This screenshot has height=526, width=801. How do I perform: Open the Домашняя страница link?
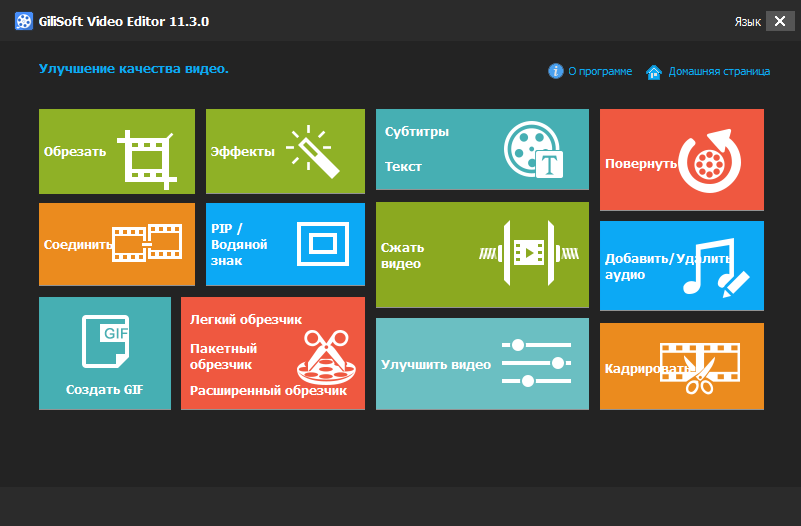(719, 71)
